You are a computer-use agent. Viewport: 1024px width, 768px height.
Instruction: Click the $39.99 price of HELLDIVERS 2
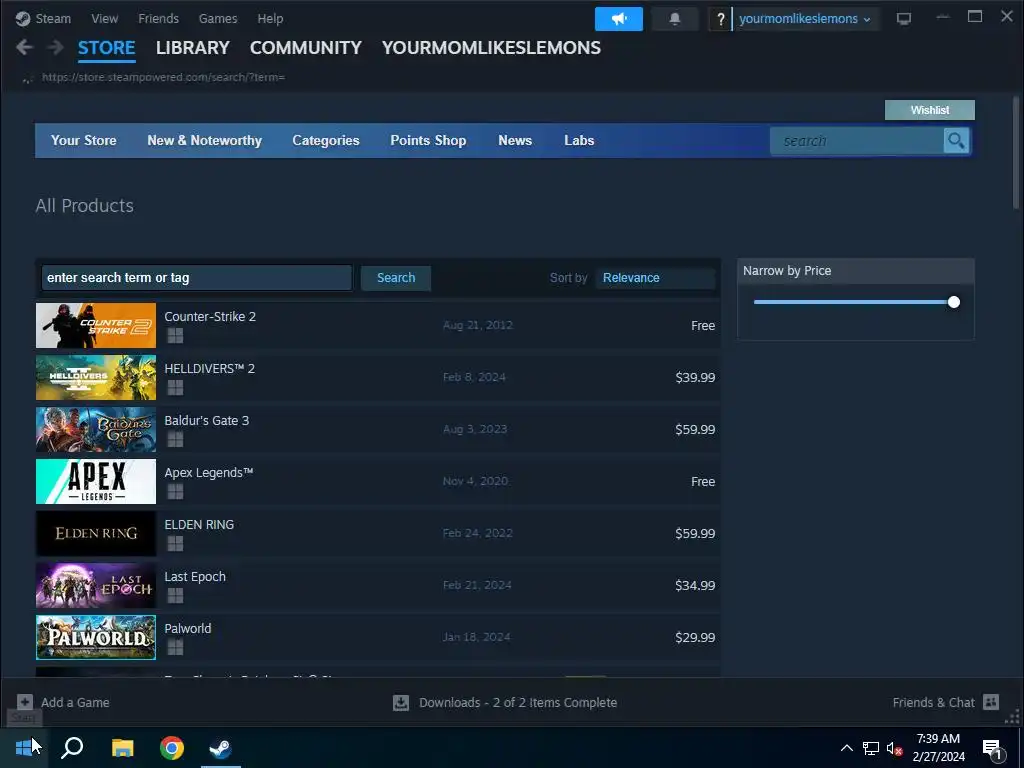(695, 377)
